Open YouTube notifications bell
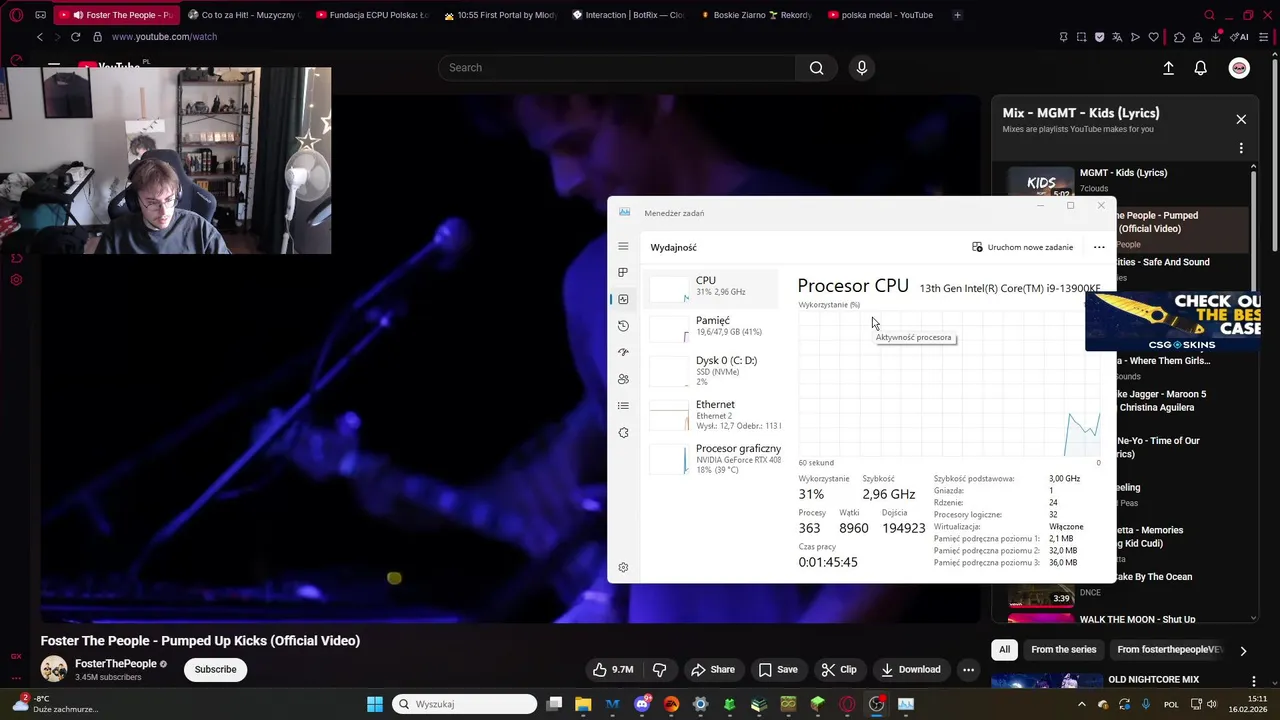This screenshot has height=720, width=1280. (1201, 68)
